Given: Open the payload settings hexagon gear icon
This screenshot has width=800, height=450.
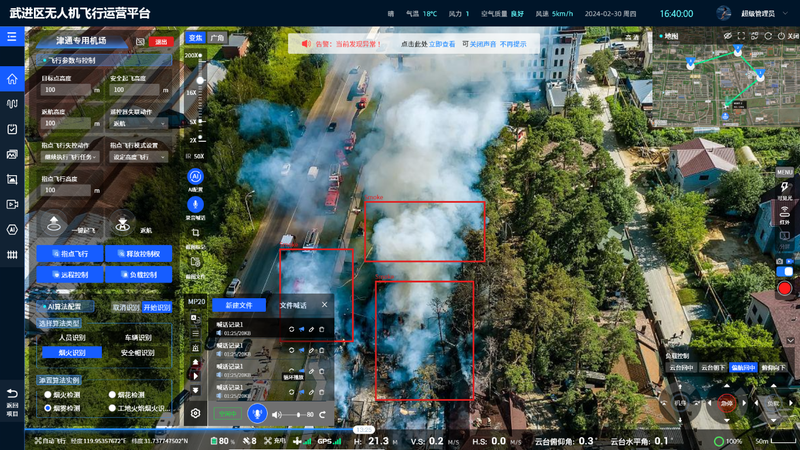Looking at the screenshot, I should point(195,413).
